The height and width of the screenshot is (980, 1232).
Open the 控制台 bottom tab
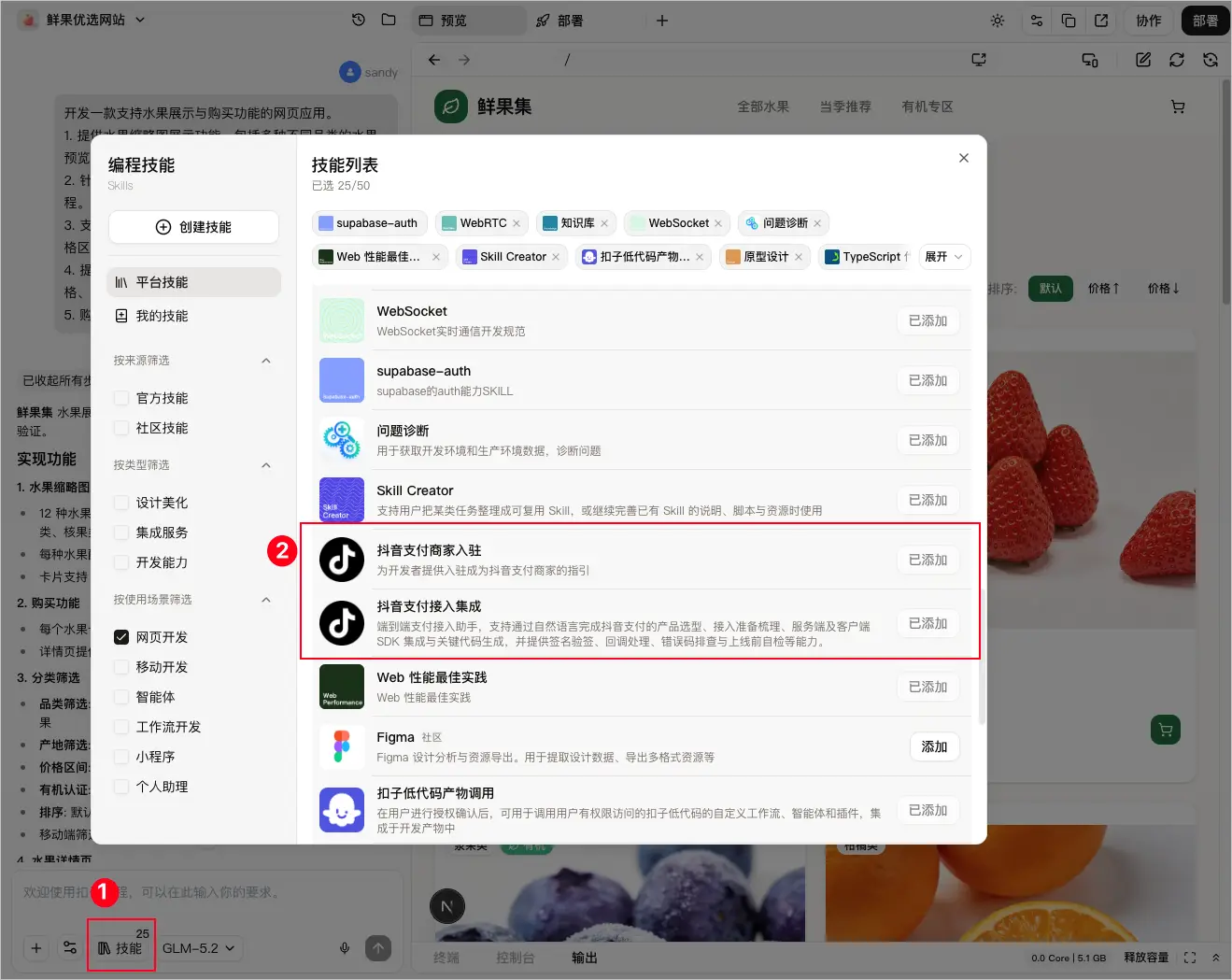coord(515,958)
